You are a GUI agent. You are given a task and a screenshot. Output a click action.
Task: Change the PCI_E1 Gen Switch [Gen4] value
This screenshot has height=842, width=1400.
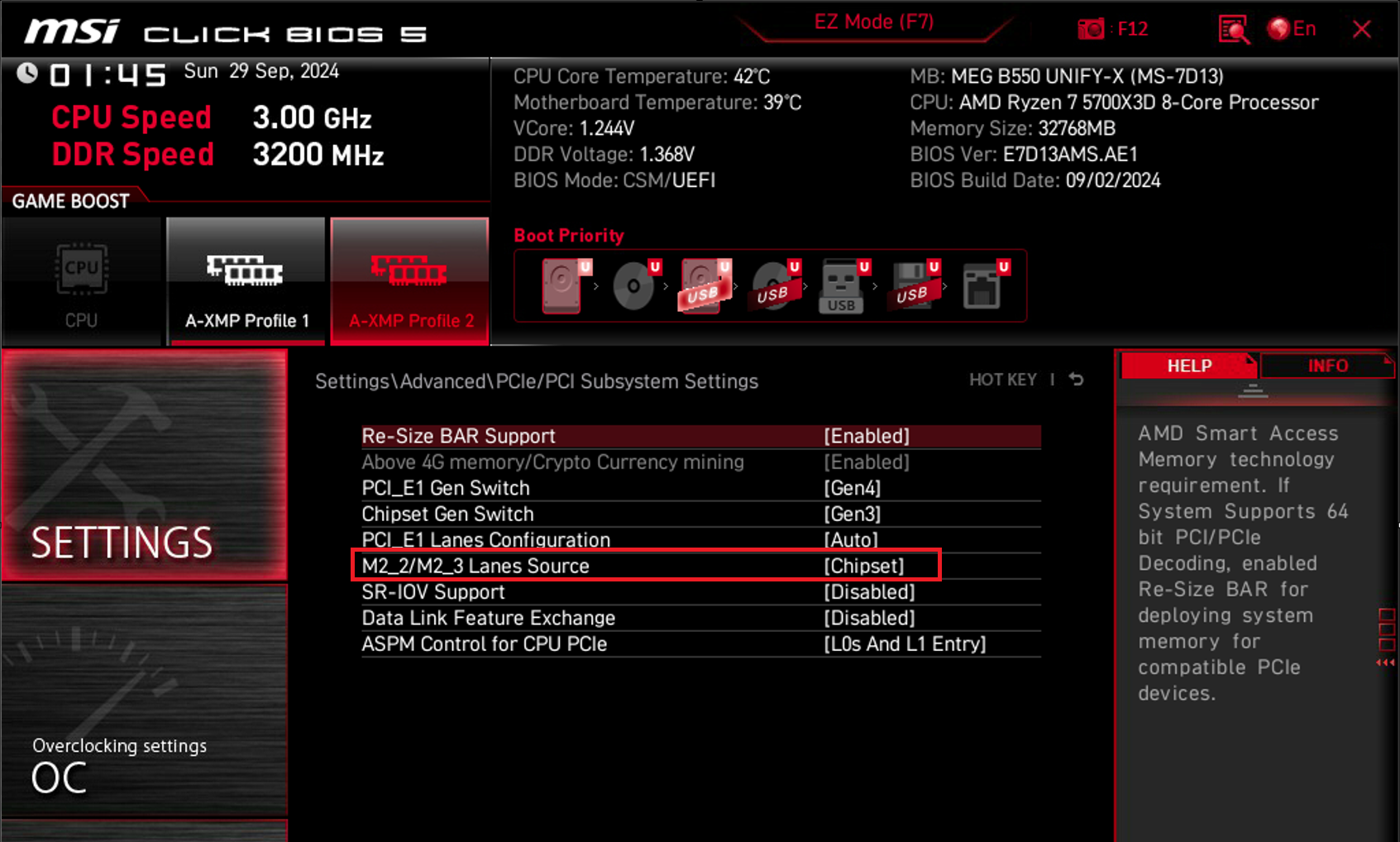pos(700,488)
